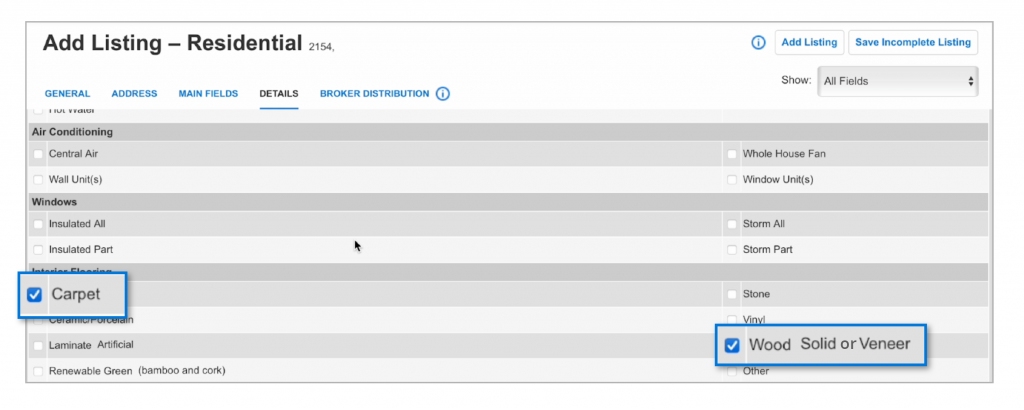Check Renewable Green bamboo and cork
Viewport: 1024px width, 410px height.
pyautogui.click(x=38, y=371)
